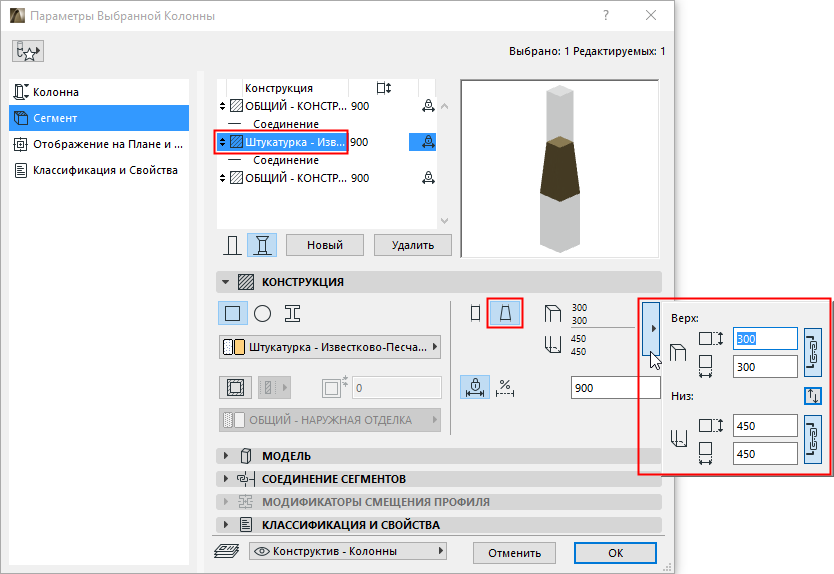Select the Штукатурка segment row in list
The image size is (834, 574).
[326, 142]
